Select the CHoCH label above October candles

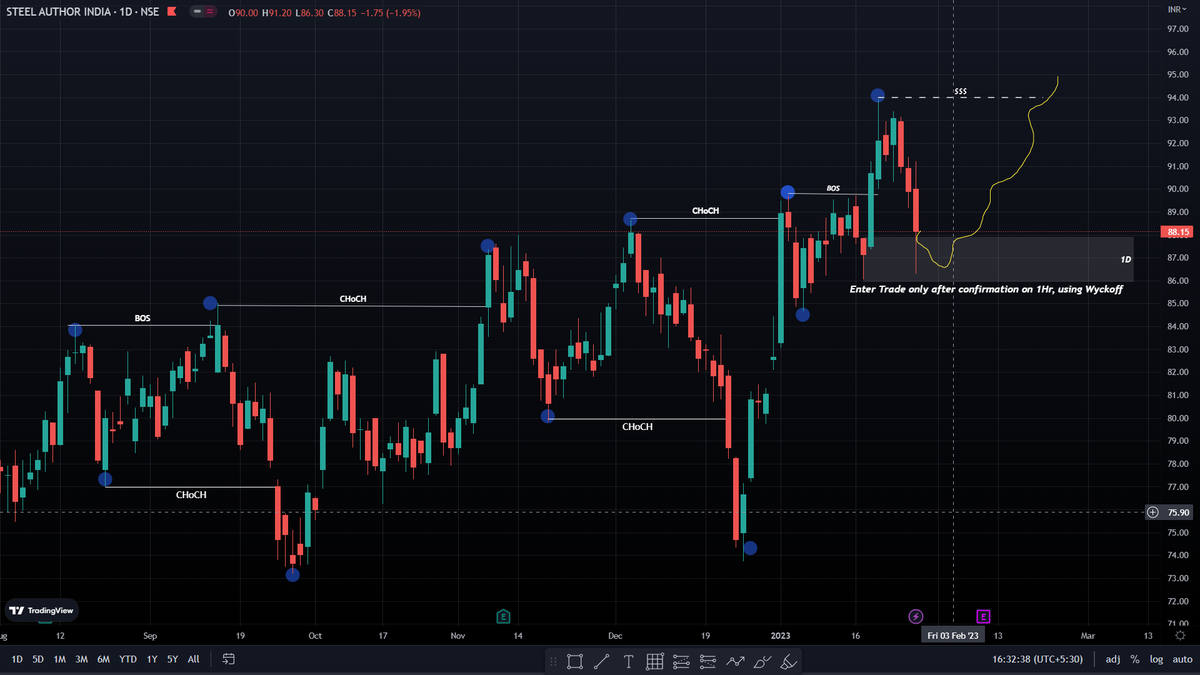coord(354,298)
